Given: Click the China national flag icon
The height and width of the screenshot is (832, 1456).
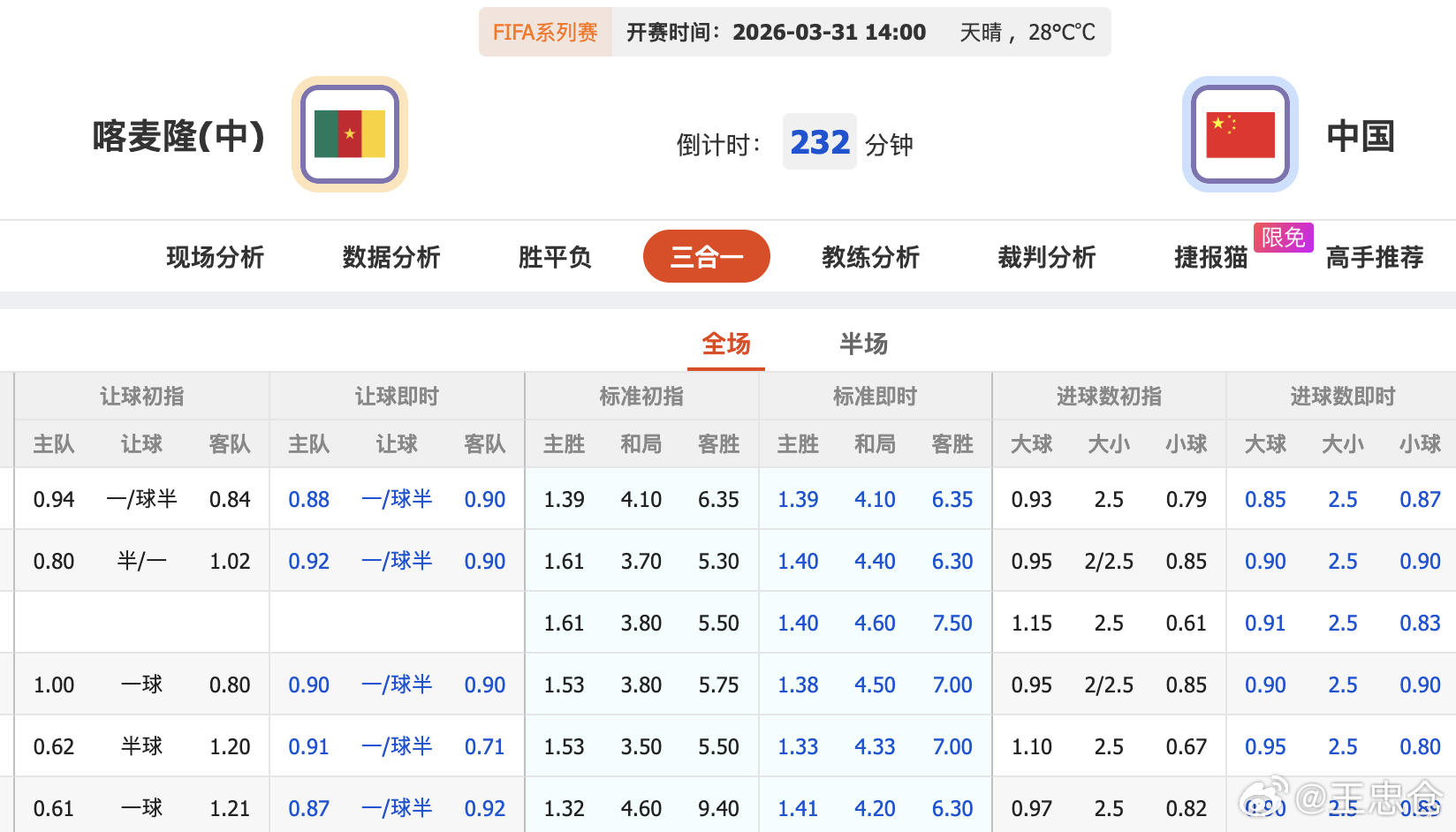Looking at the screenshot, I should tap(1239, 132).
